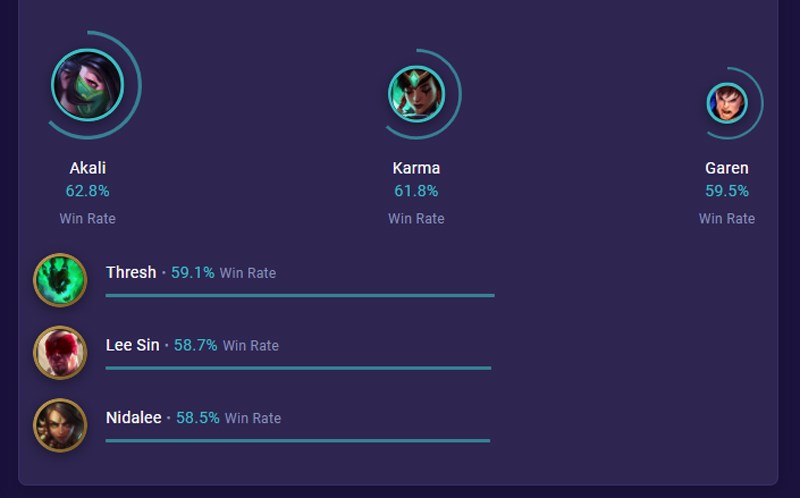This screenshot has width=800, height=498.
Task: Click the Lee Sin name text
Action: tap(133, 345)
